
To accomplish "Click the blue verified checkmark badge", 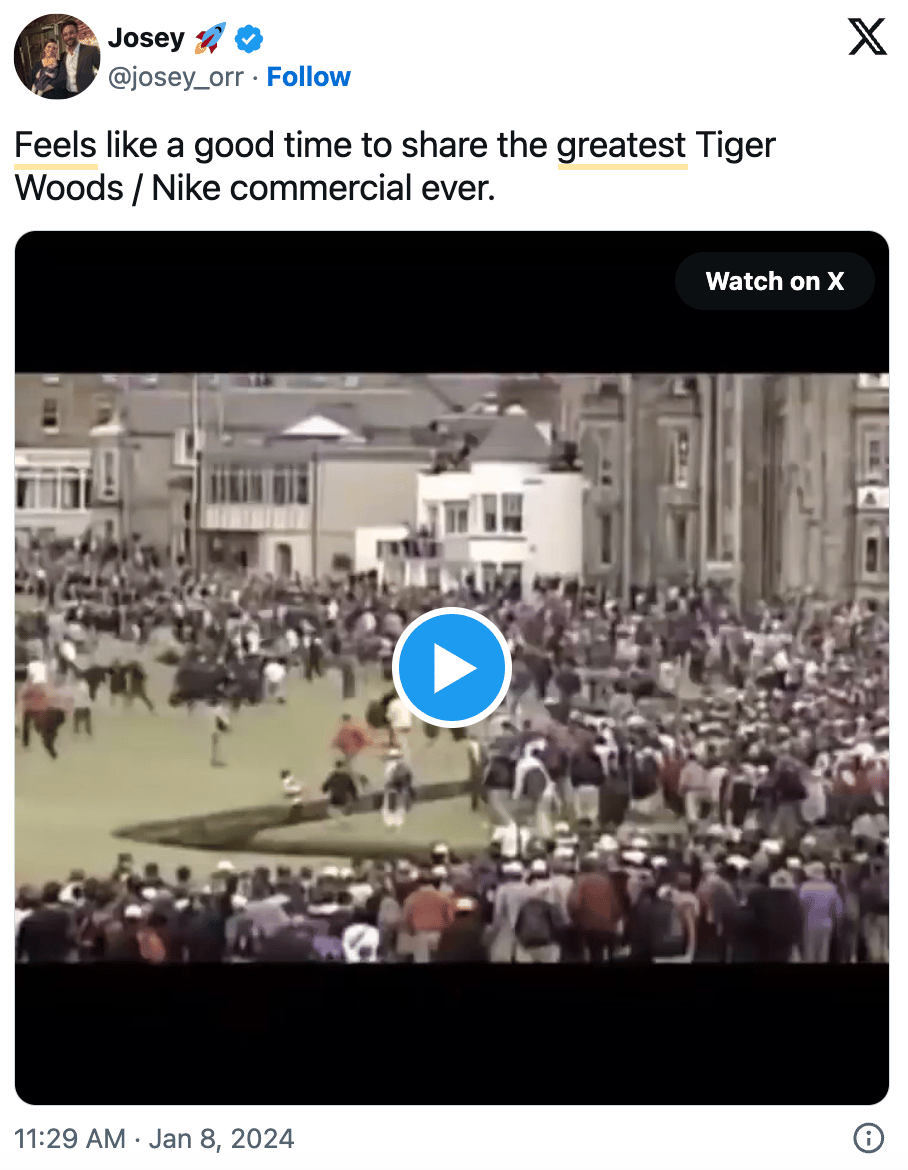I will point(248,38).
